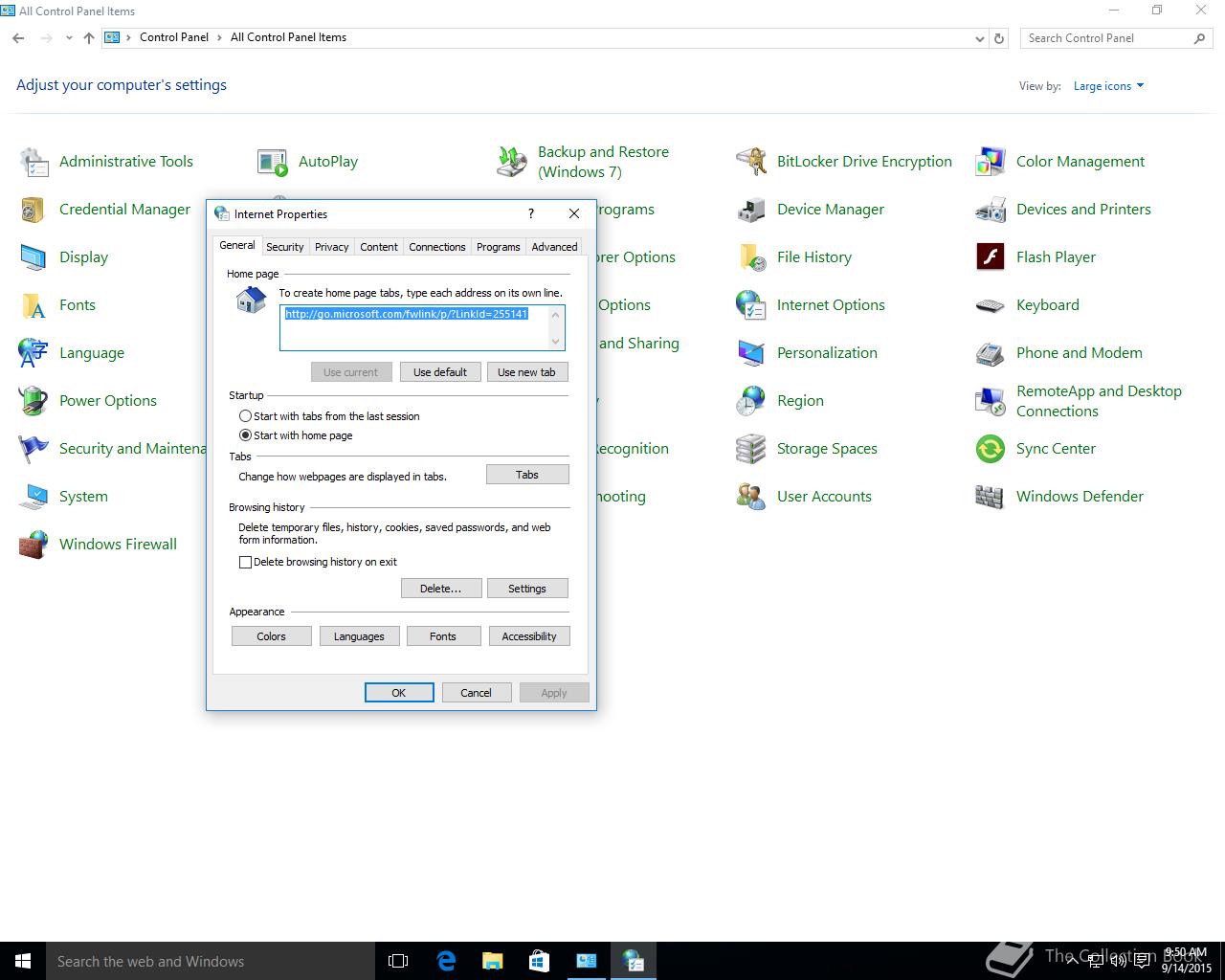Screen dimensions: 1225x980
Task: Click the Delete... browsing history button
Action: pos(441,589)
